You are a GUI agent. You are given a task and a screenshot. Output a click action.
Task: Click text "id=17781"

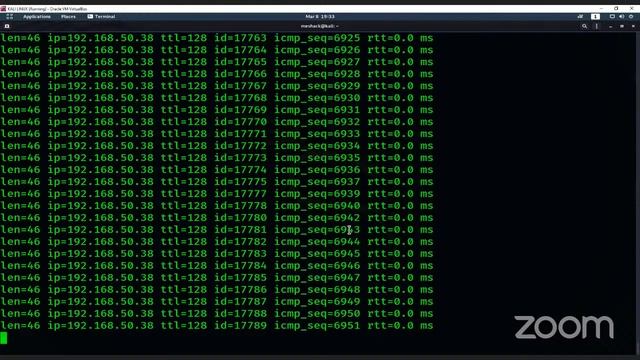pos(240,230)
